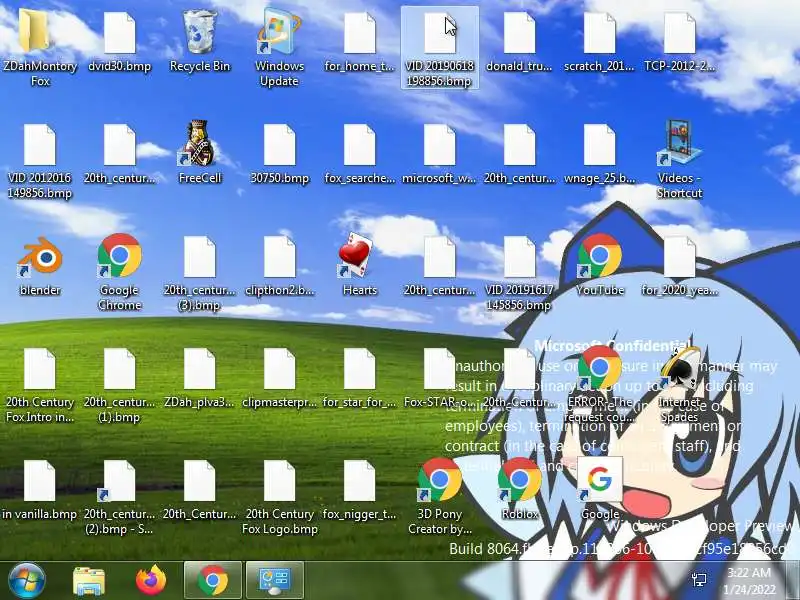Select the for_home_t... file icon
800x600 pixels.
coord(359,42)
